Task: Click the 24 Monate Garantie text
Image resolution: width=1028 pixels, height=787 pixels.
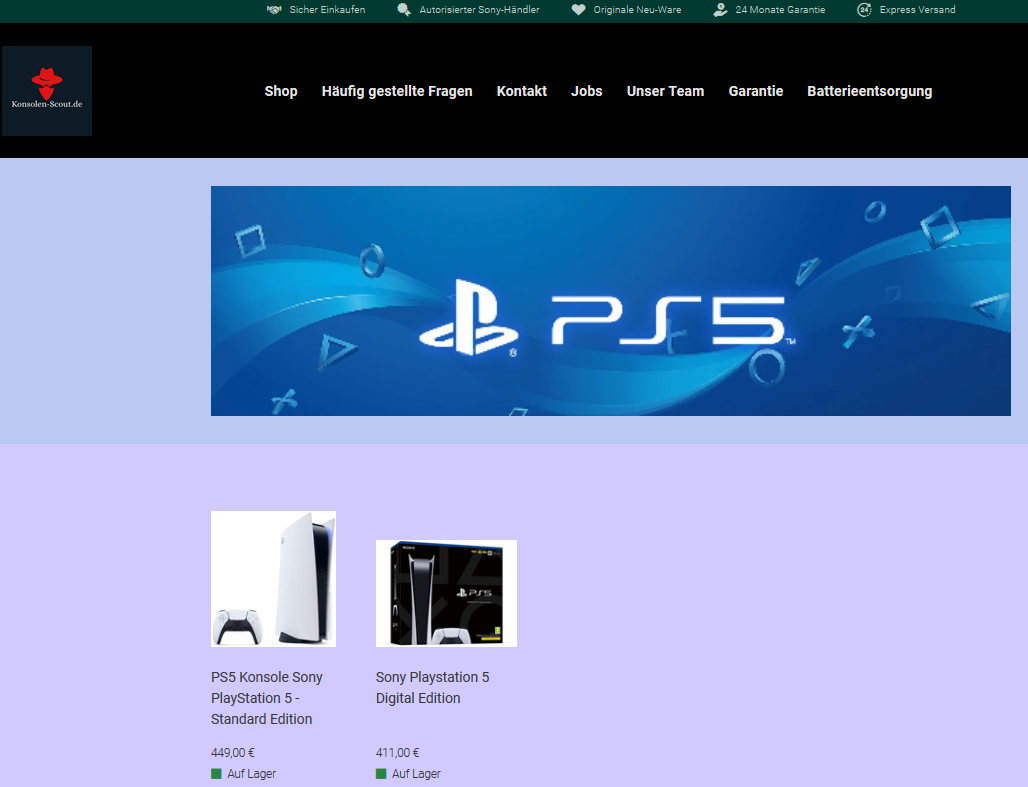Action: pyautogui.click(x=780, y=10)
